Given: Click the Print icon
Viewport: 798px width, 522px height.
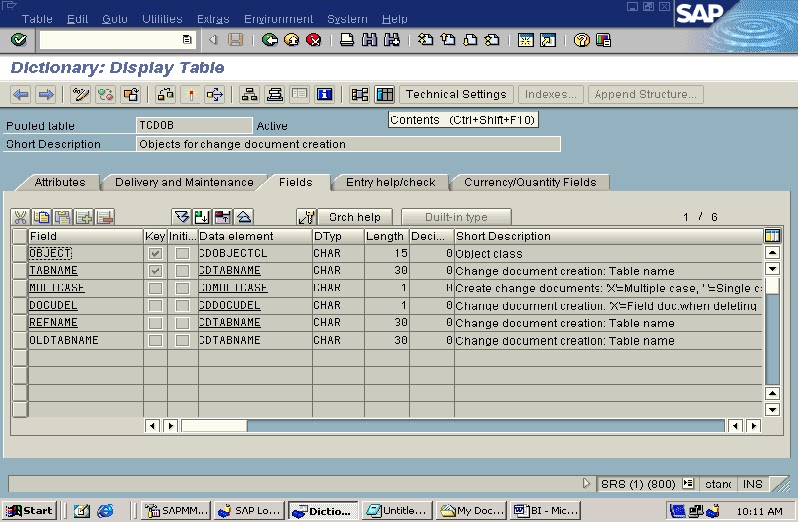Looking at the screenshot, I should click(x=347, y=40).
